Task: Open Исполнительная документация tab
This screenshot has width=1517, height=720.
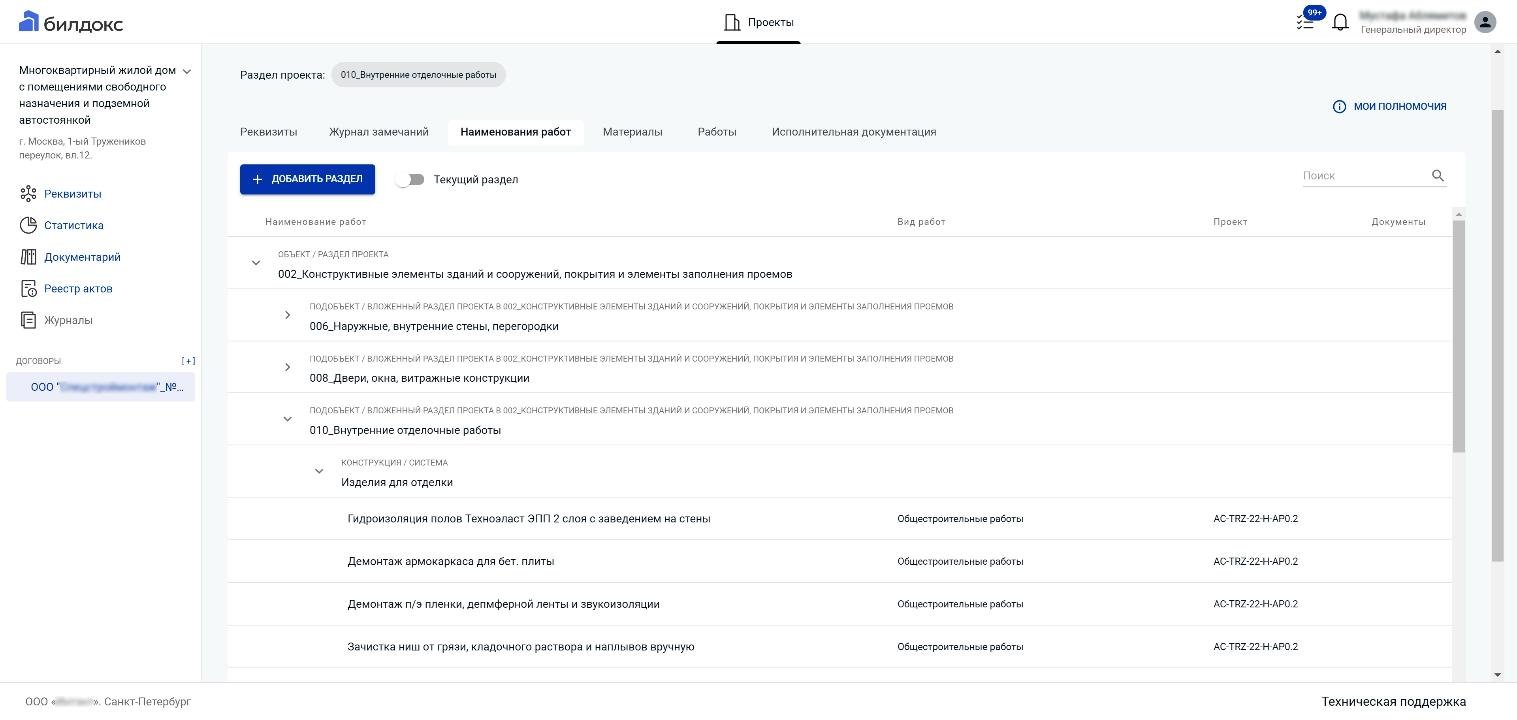Action: click(854, 132)
